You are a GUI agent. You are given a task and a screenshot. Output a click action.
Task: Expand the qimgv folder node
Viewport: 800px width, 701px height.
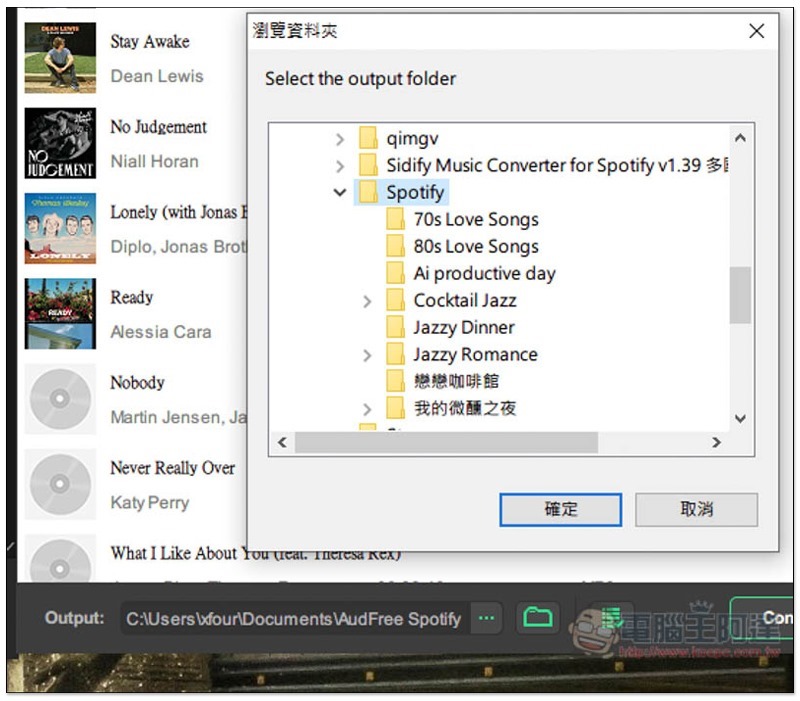pos(340,139)
